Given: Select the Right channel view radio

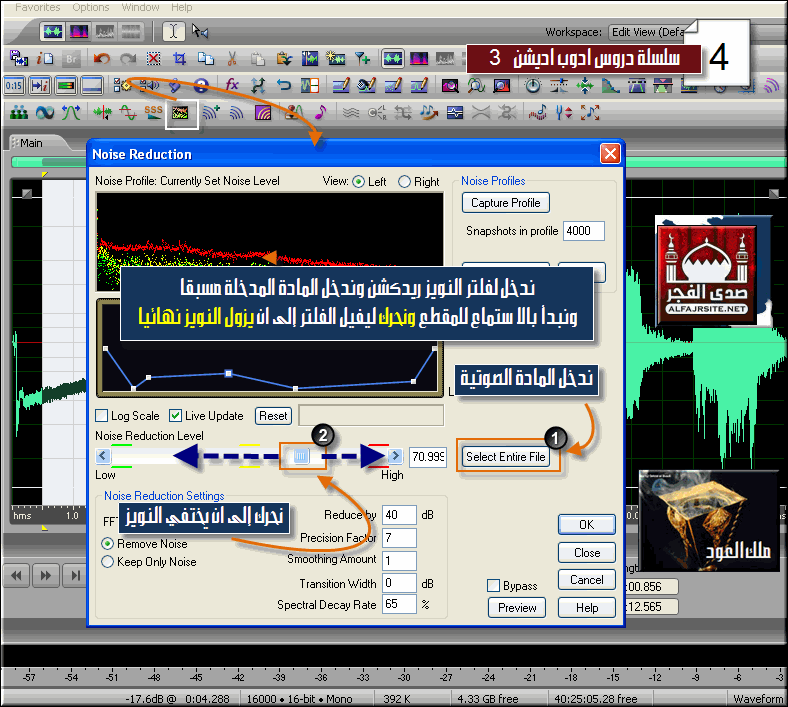Looking at the screenshot, I should coord(405,181).
